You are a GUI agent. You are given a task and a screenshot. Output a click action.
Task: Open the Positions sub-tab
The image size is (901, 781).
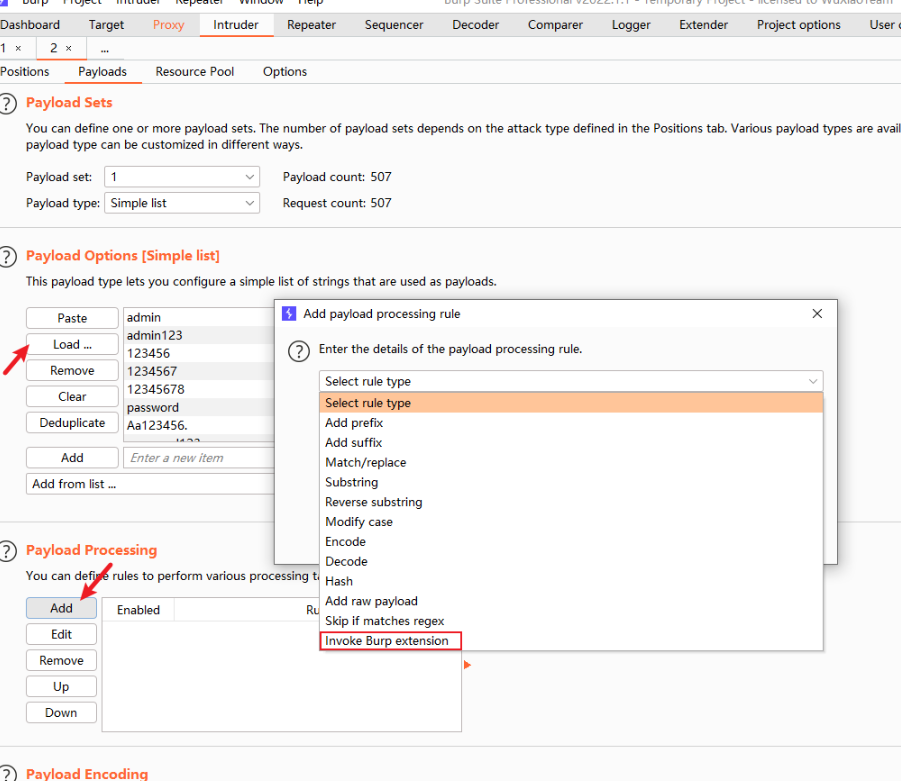point(25,72)
